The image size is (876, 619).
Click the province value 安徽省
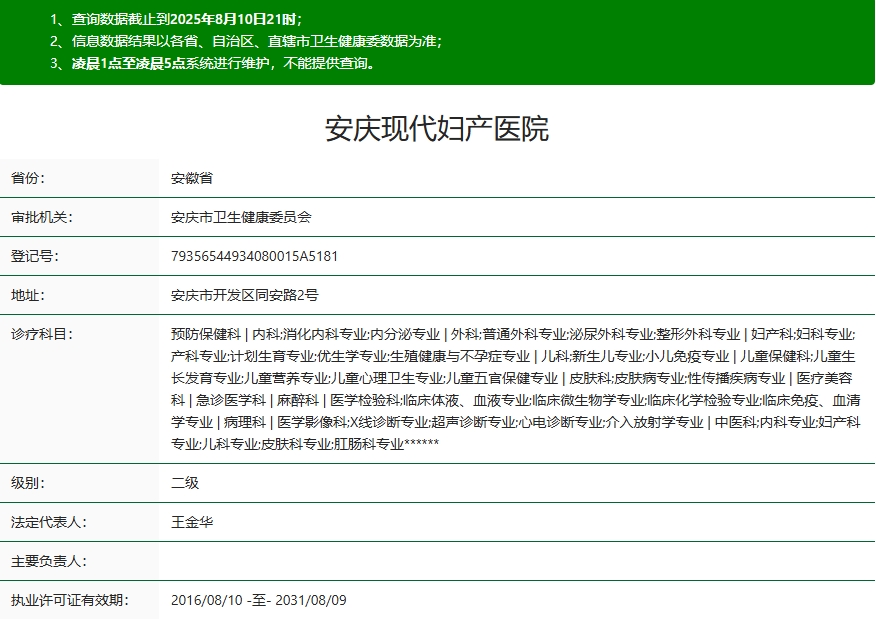tap(192, 178)
